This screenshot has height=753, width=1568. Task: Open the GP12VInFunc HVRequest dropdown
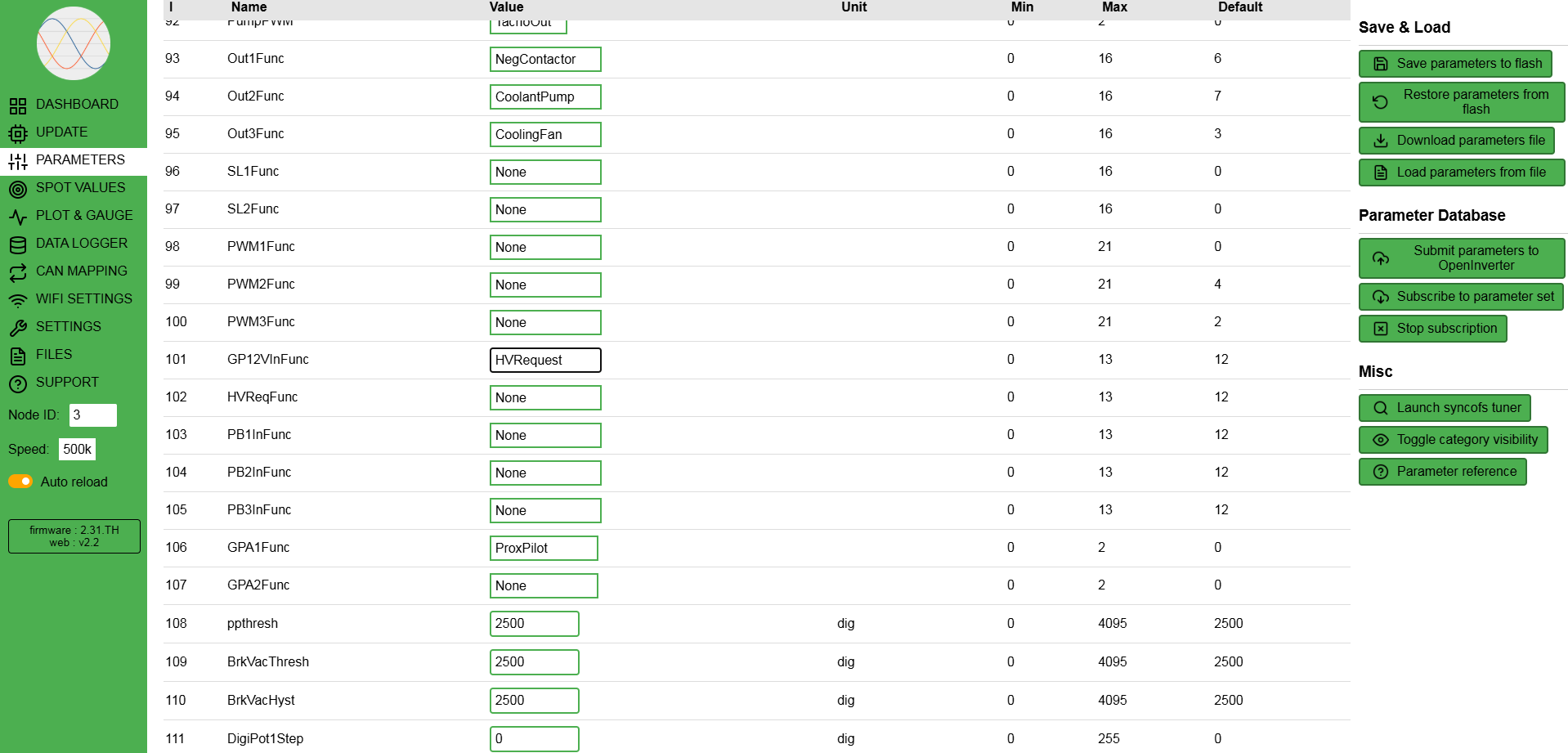coord(545,360)
